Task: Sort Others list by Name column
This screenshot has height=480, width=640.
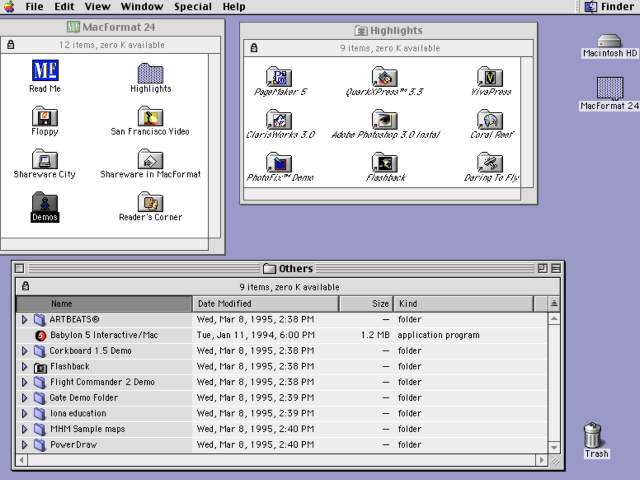Action: 104,304
